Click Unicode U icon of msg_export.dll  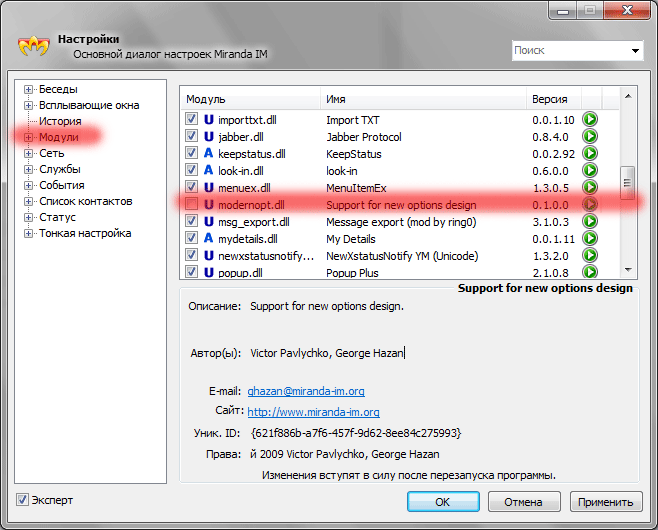(209, 221)
